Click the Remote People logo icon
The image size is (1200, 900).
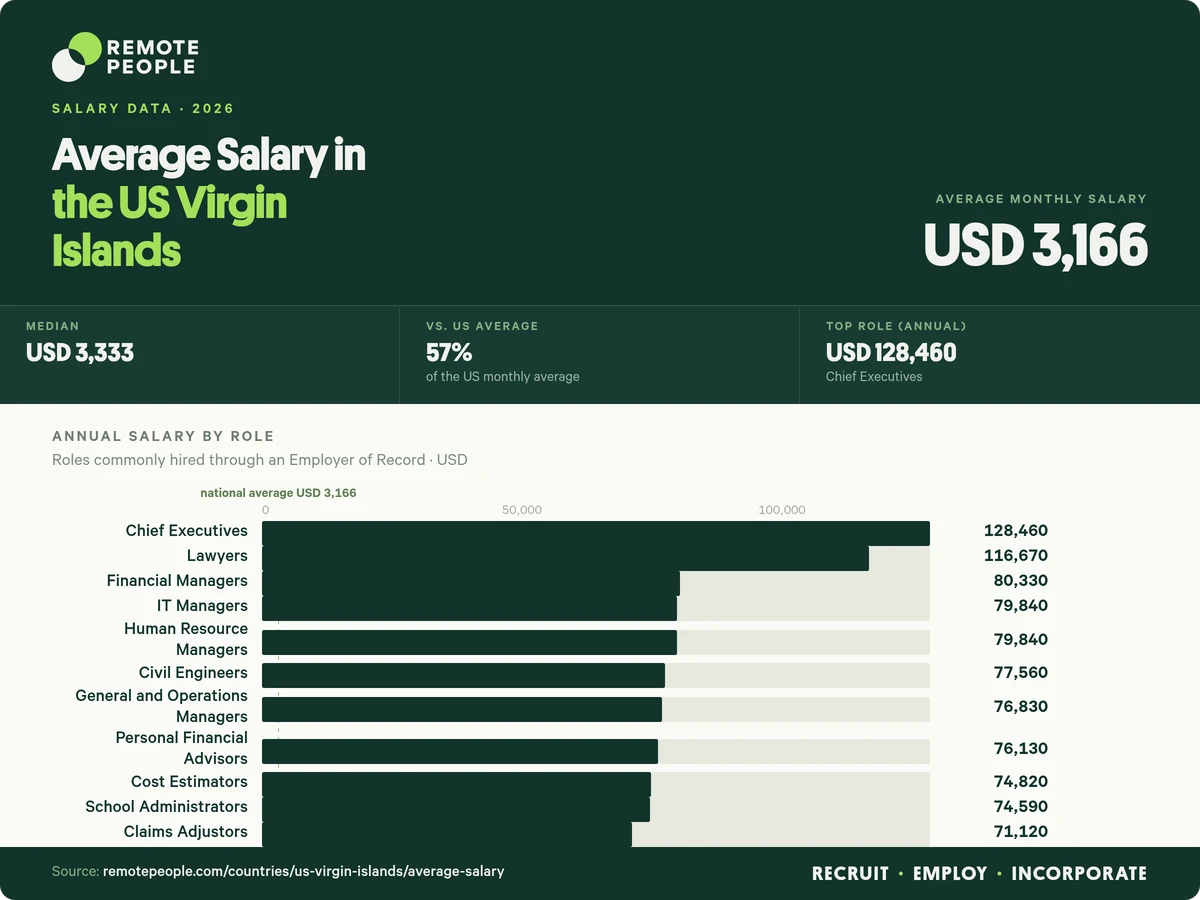[76, 57]
